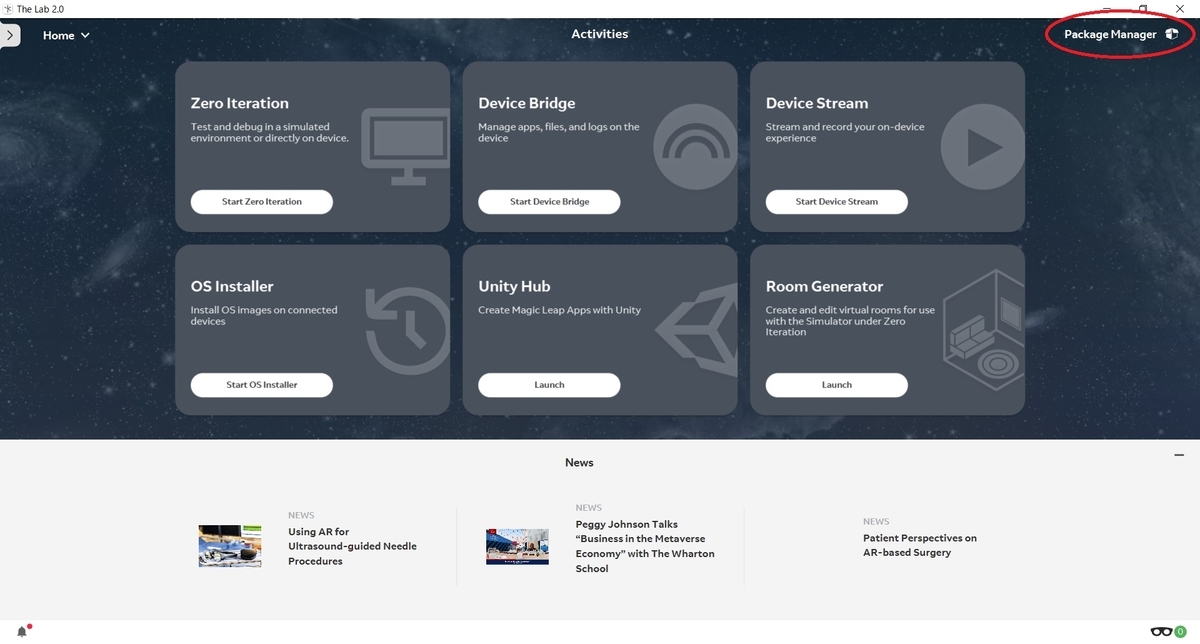Click the Start Zero Iteration button

tap(262, 201)
